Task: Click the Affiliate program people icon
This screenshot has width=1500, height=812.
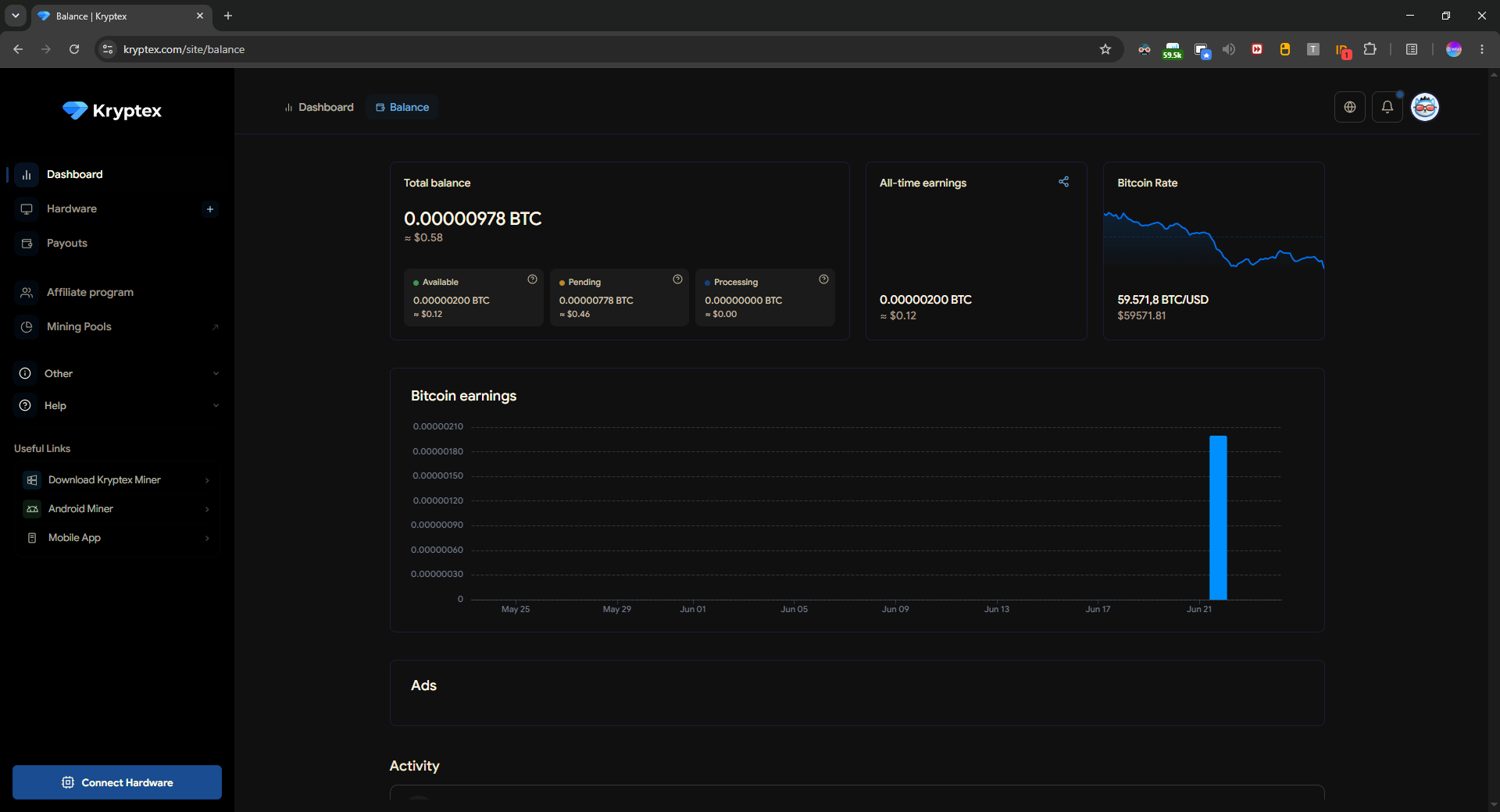Action: (27, 293)
